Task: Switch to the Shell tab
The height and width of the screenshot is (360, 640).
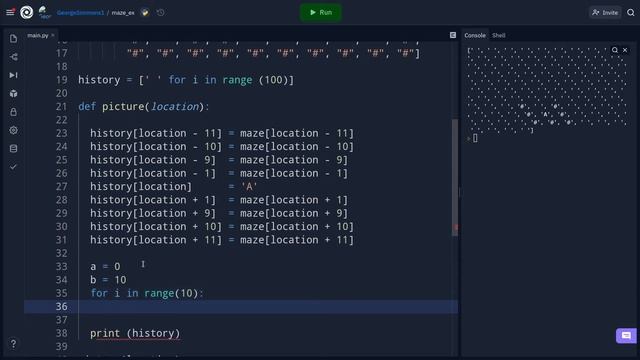Action: point(499,36)
